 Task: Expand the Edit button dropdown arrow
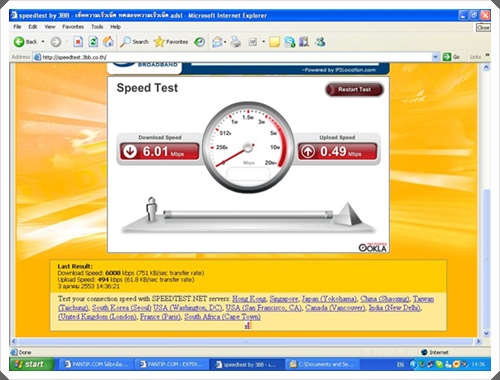[x=263, y=42]
